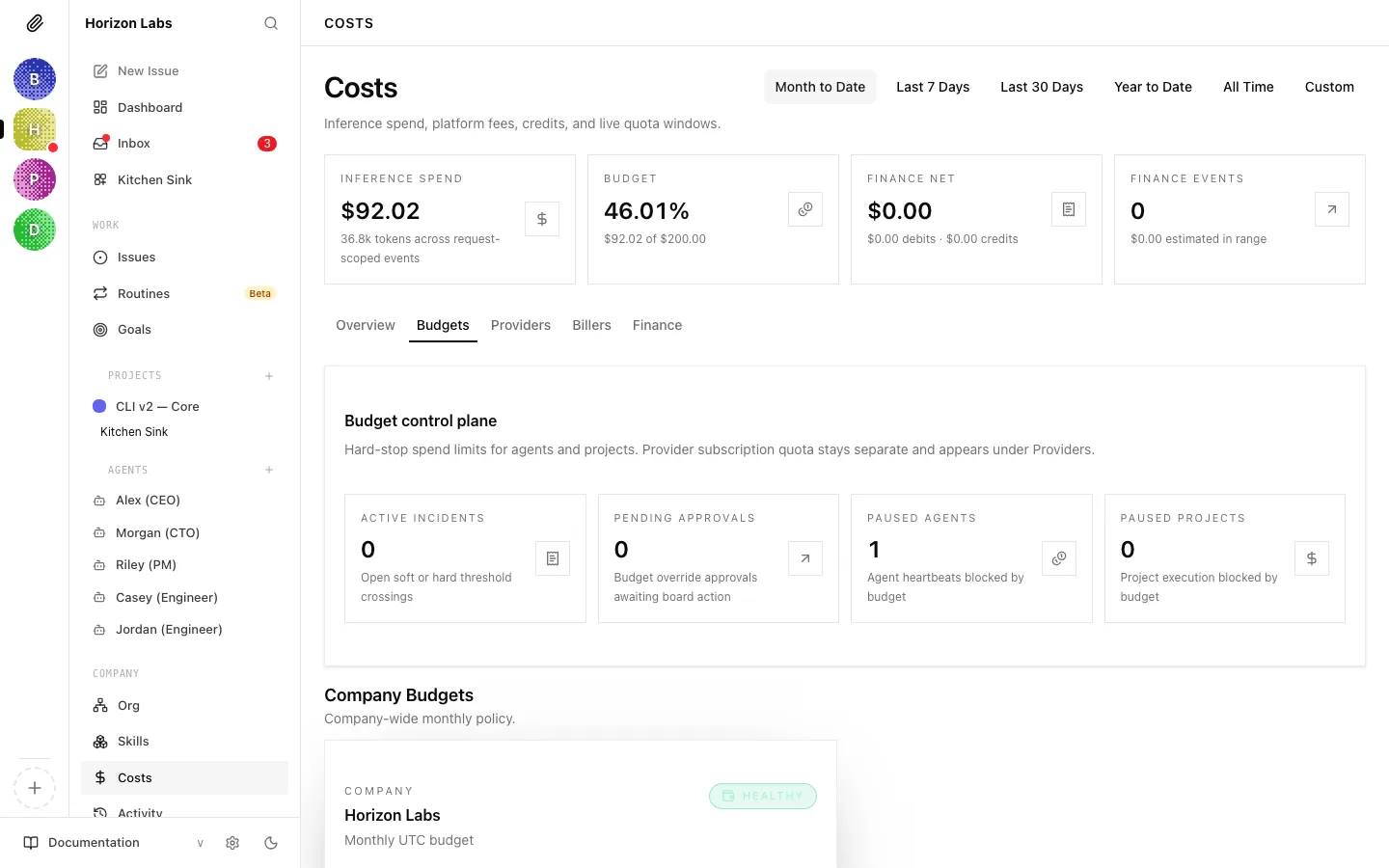Switch to workspace avatar H
This screenshot has height=868, width=1389.
coord(35,129)
